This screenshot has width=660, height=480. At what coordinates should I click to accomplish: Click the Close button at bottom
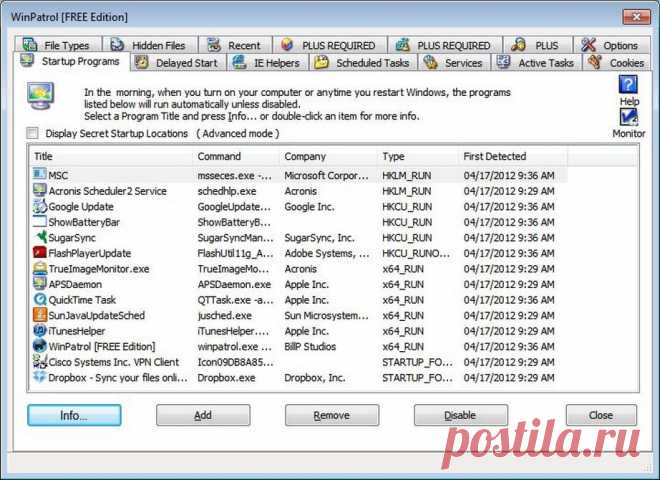click(x=601, y=415)
